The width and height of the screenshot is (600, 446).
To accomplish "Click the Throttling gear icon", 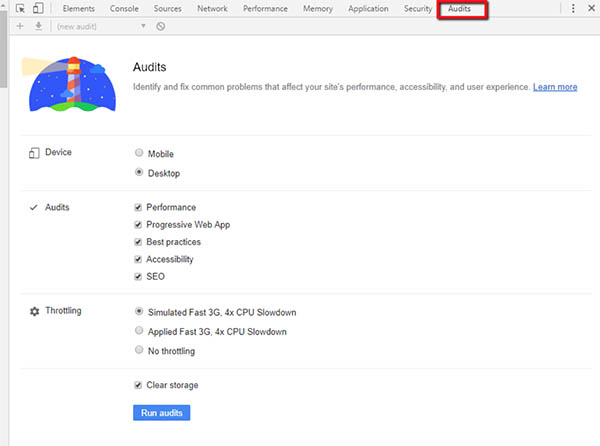I will tap(34, 311).
